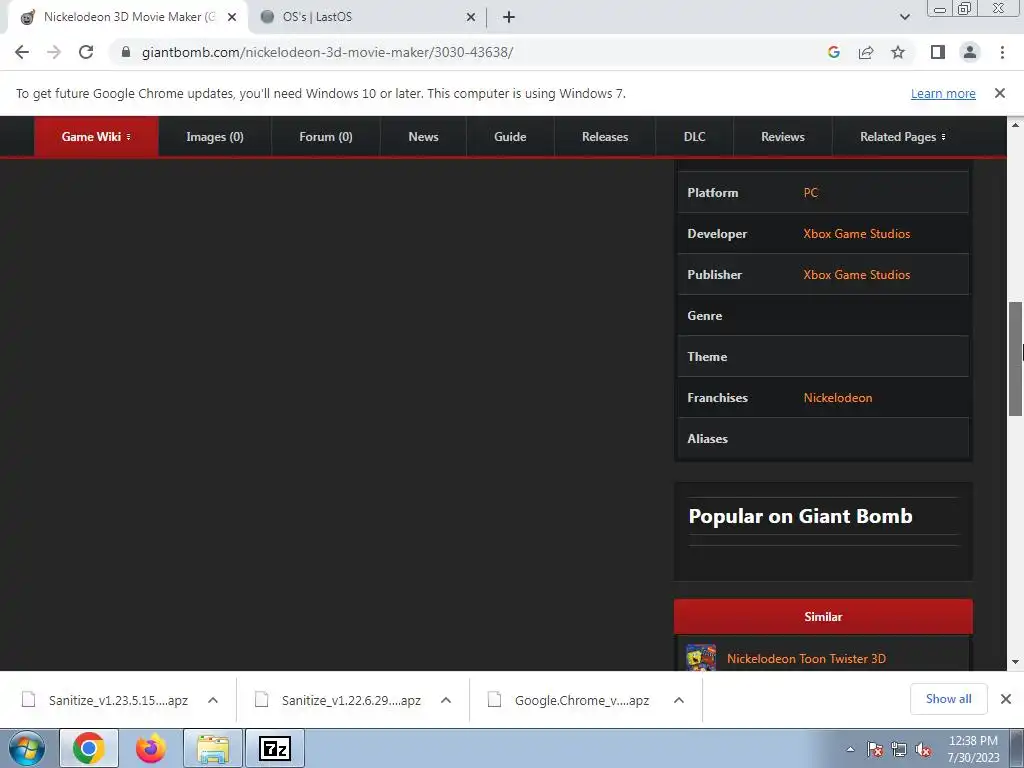The image size is (1024, 768).
Task: Expand options for the Sanitize_v1.22.6.29 download
Action: click(x=446, y=700)
